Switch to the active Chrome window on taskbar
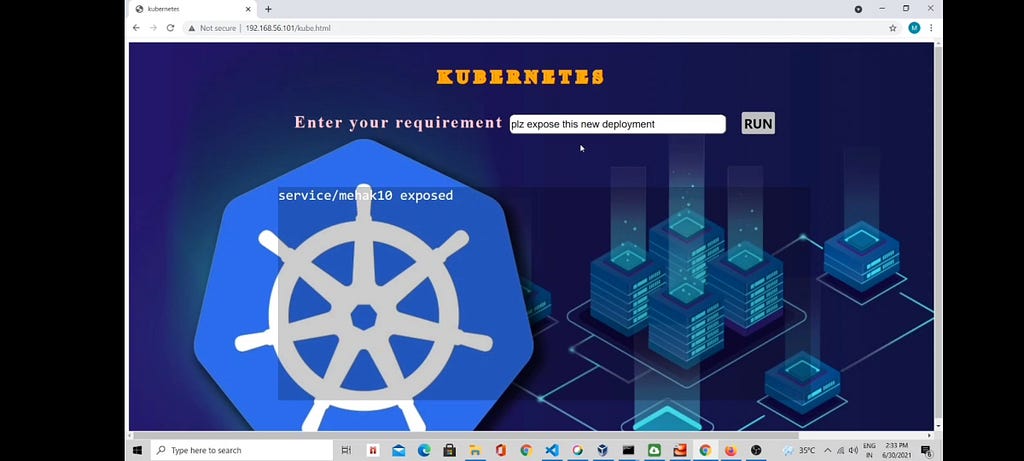Viewport: 1024px width, 461px height. (x=705, y=450)
